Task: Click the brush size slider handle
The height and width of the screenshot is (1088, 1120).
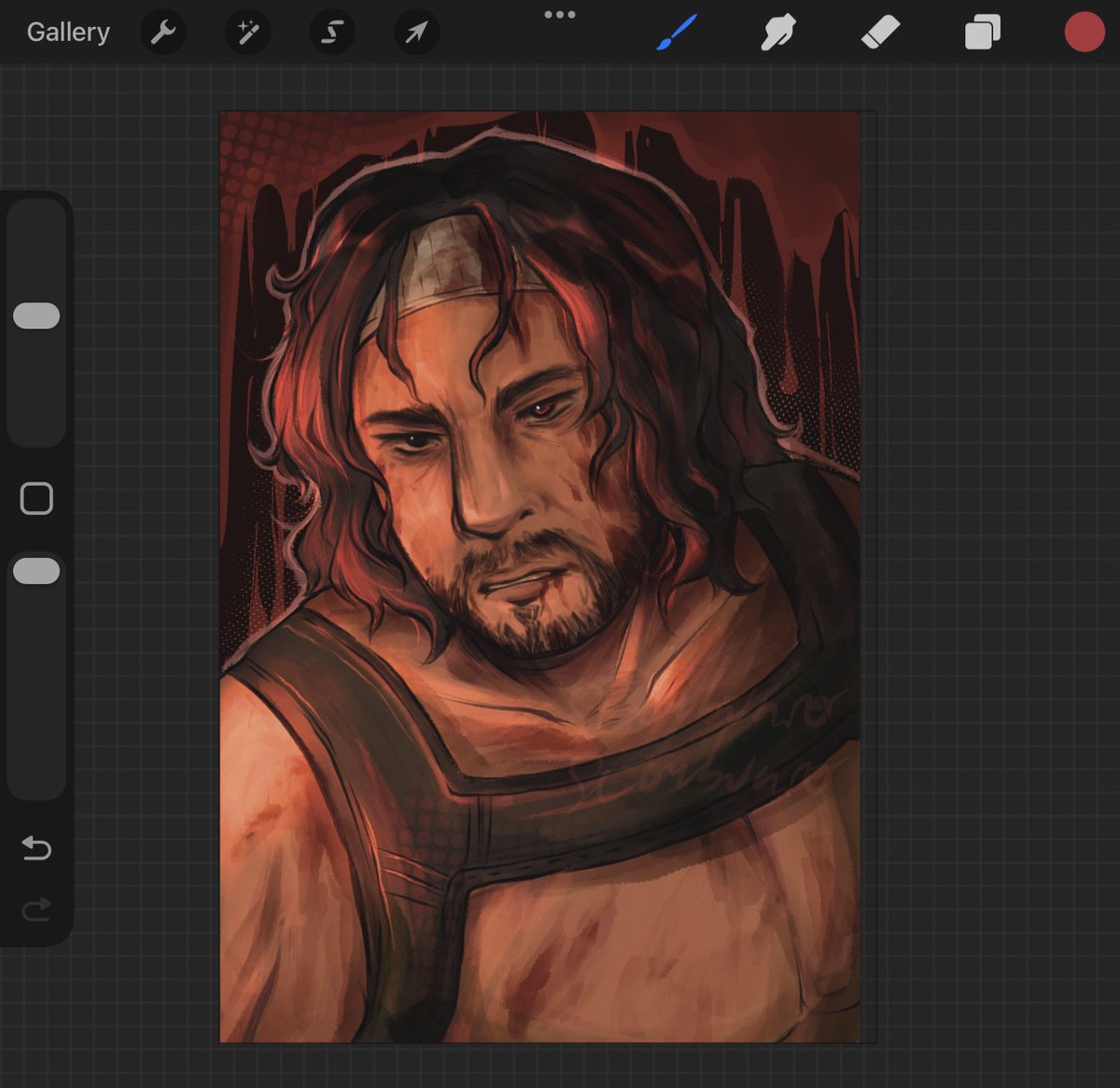Action: click(x=36, y=316)
